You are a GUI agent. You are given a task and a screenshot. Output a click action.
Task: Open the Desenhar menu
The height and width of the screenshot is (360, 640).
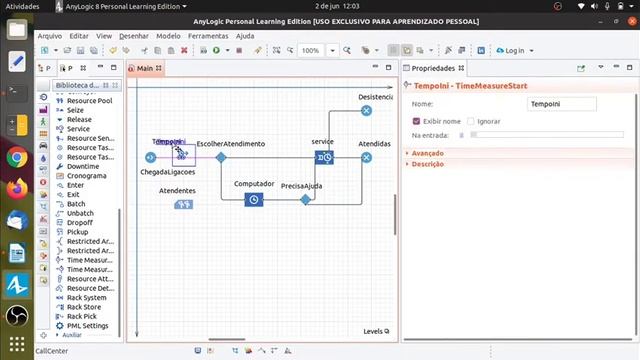pyautogui.click(x=134, y=36)
